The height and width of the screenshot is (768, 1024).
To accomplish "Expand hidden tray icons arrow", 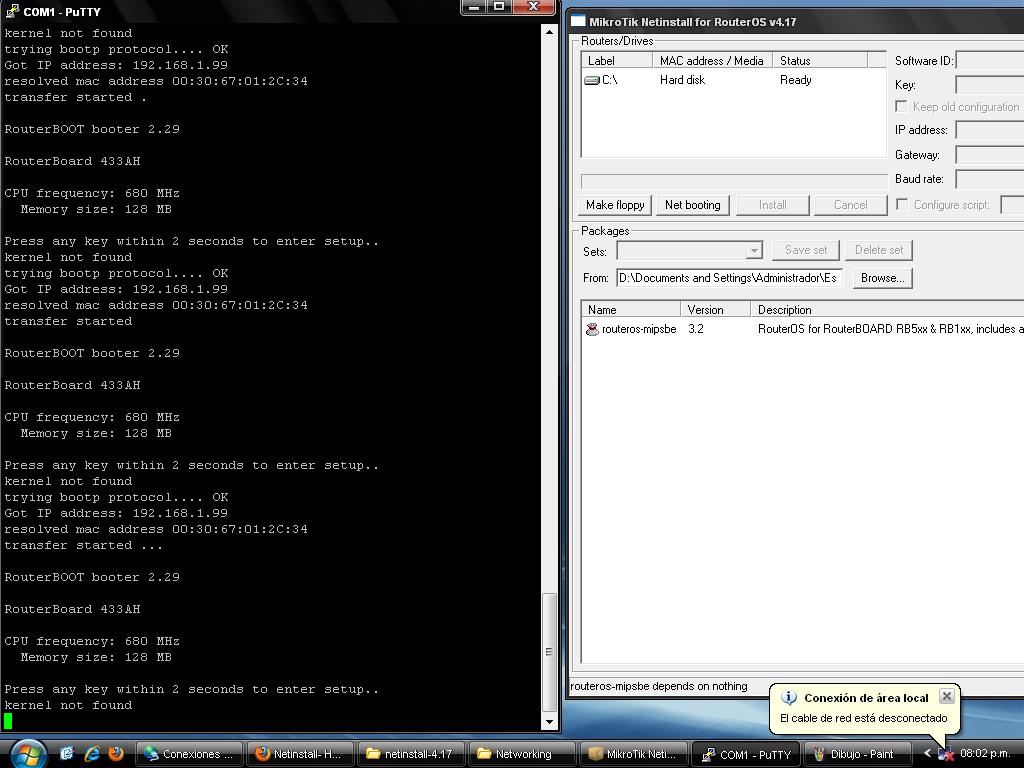I will coord(927,754).
